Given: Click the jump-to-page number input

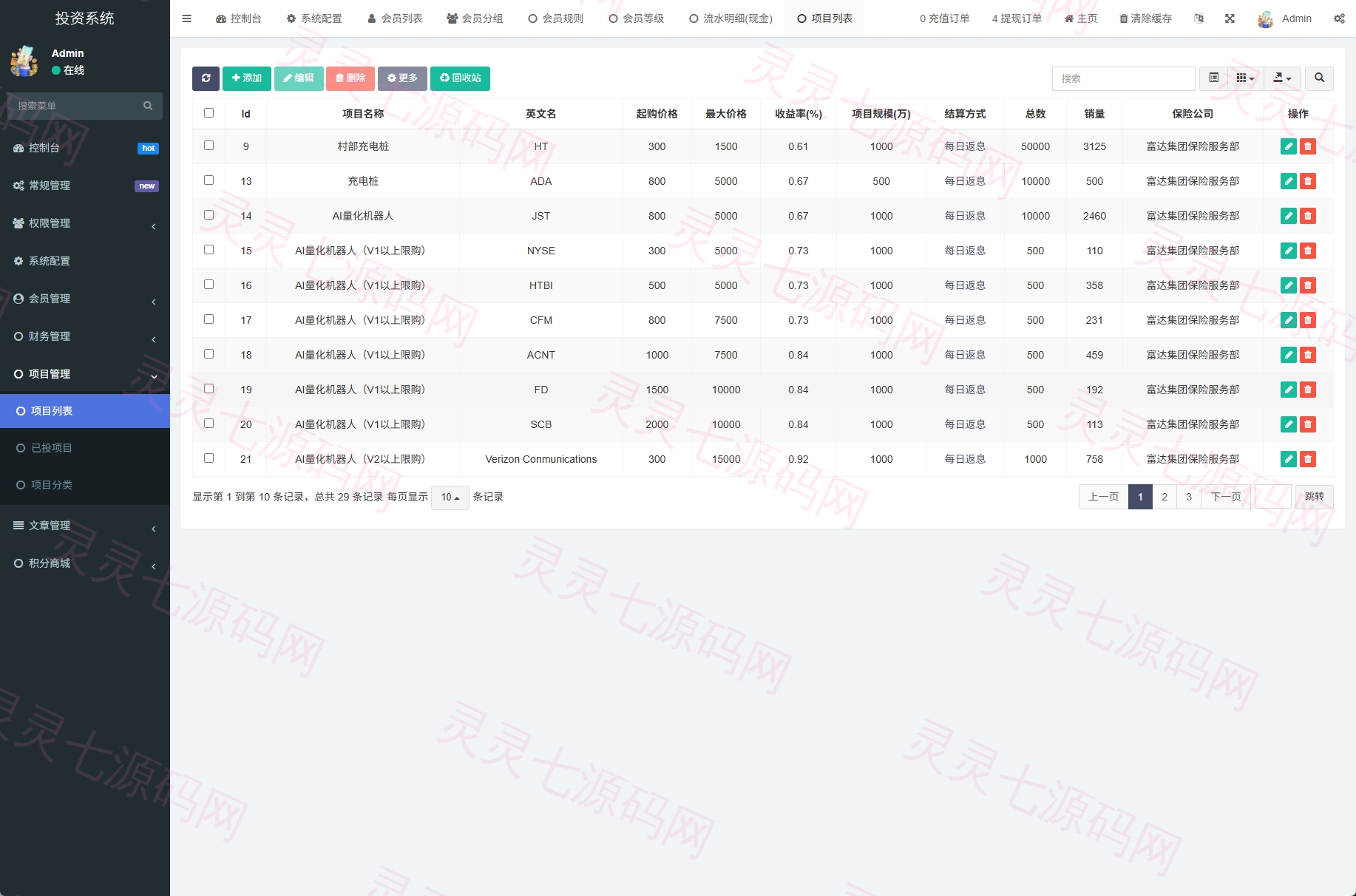Looking at the screenshot, I should pyautogui.click(x=1273, y=497).
